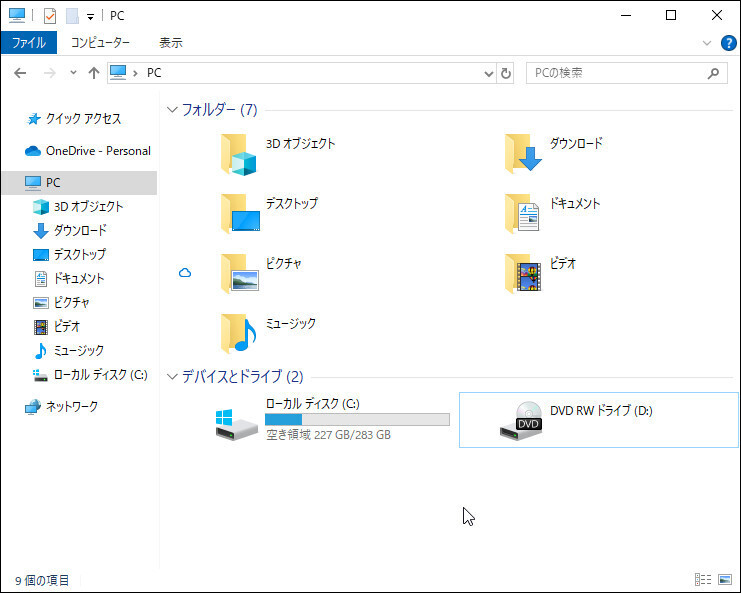The width and height of the screenshot is (741, 593).
Task: Click the properties icon in quick access toolbar
Action: coord(50,16)
